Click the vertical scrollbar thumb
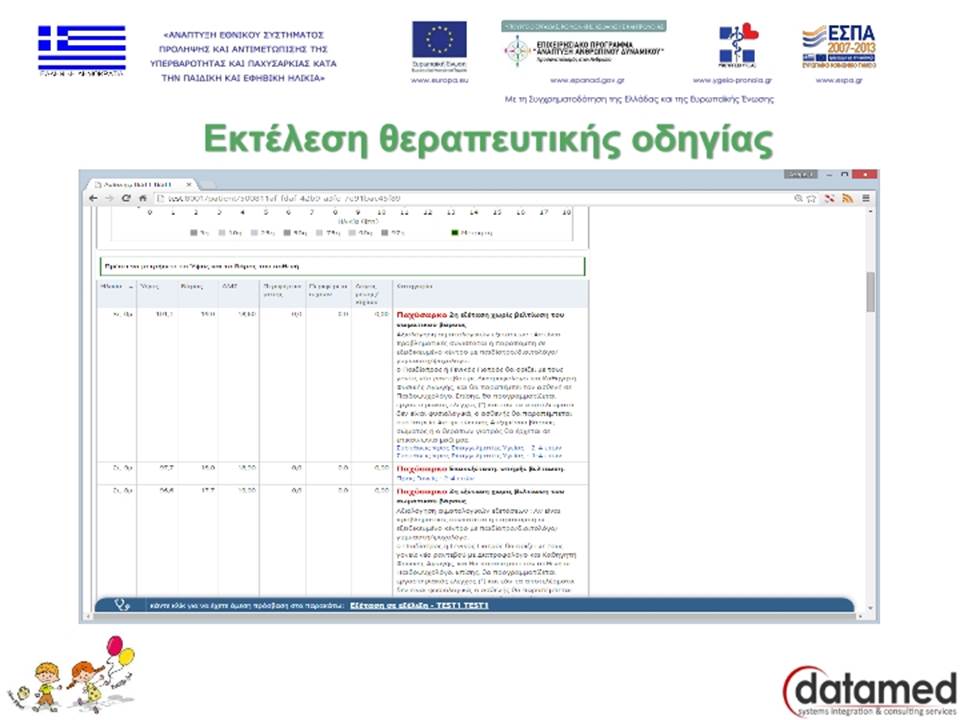The image size is (960, 720). click(x=871, y=292)
